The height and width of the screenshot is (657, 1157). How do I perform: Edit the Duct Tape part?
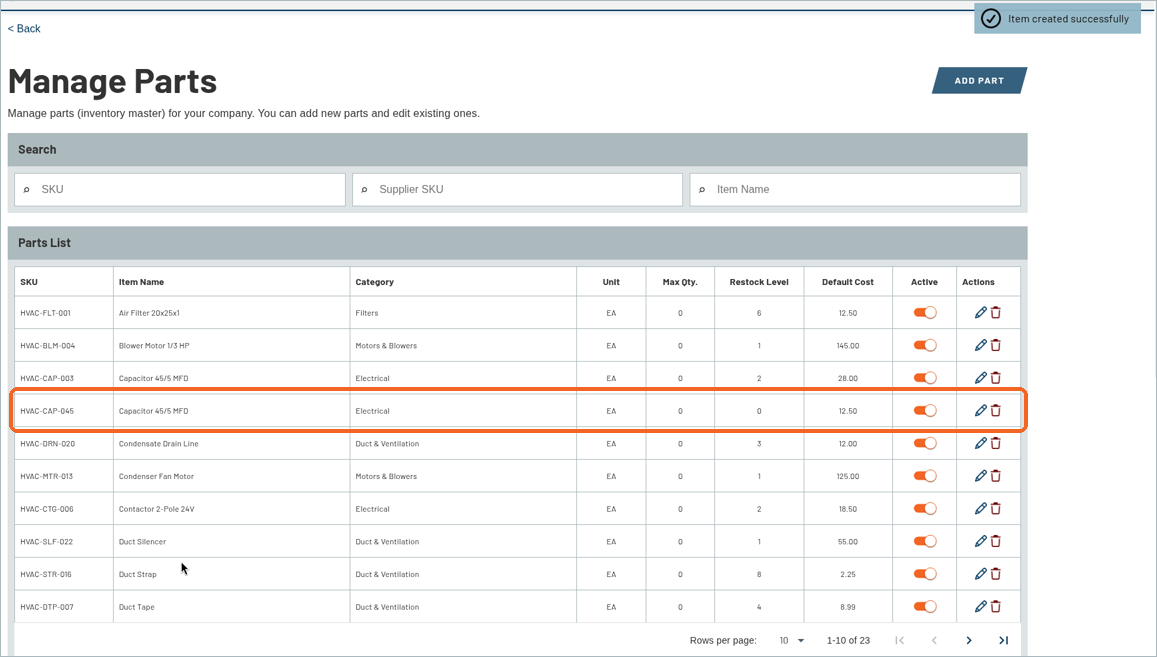pos(981,606)
